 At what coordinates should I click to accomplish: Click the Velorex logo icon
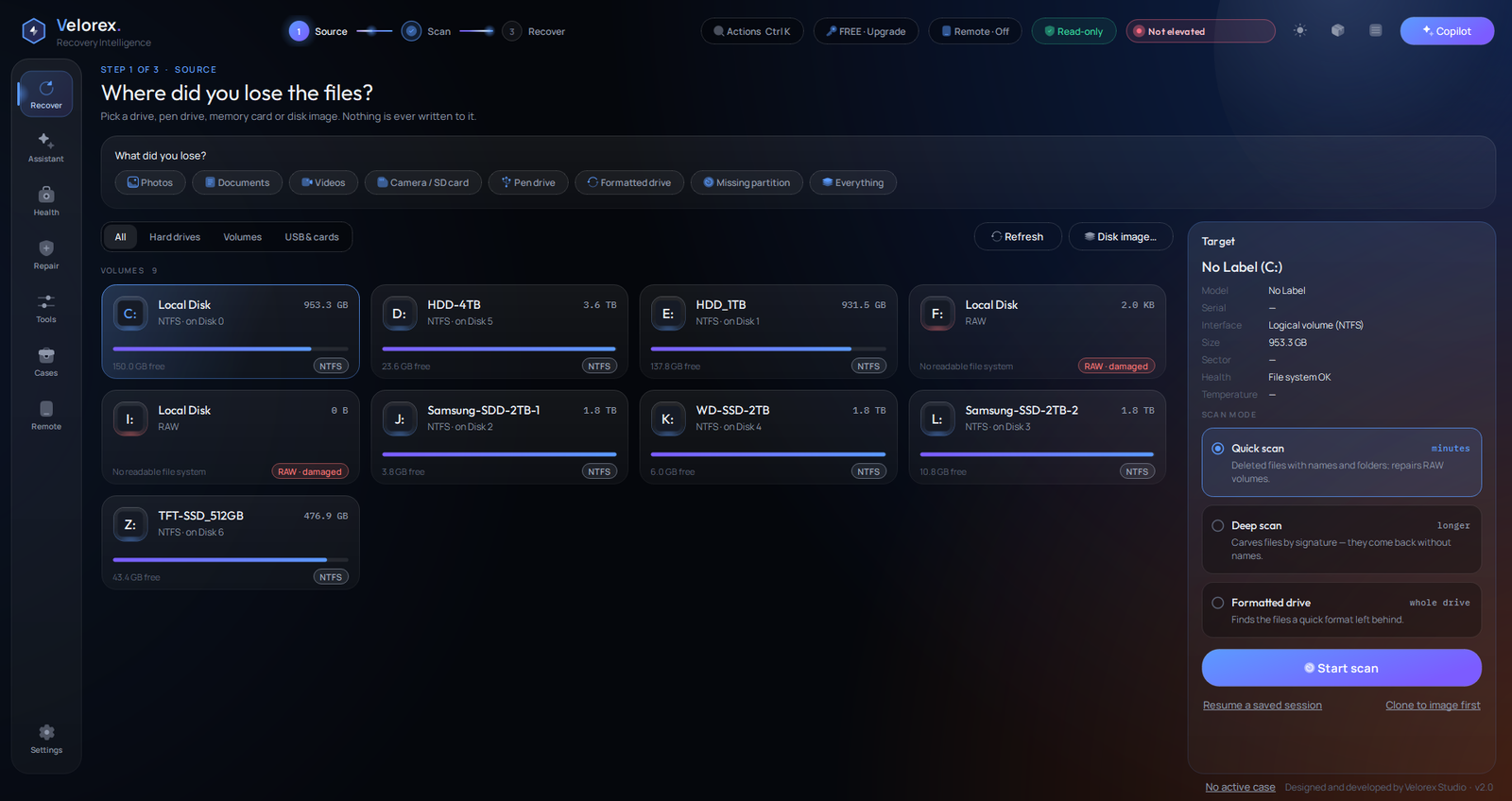pyautogui.click(x=34, y=31)
